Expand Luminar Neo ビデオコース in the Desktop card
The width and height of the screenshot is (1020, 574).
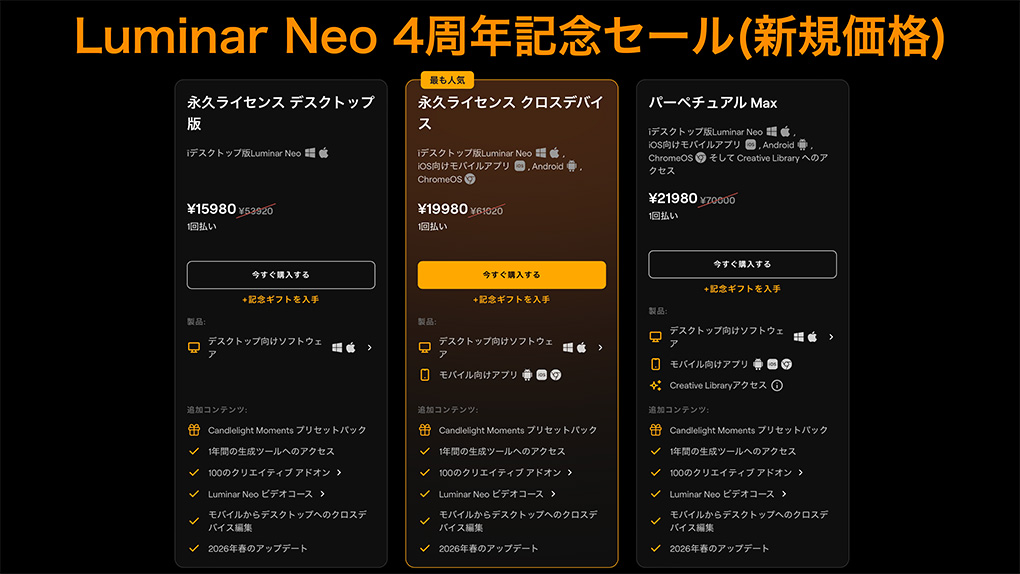tap(323, 494)
